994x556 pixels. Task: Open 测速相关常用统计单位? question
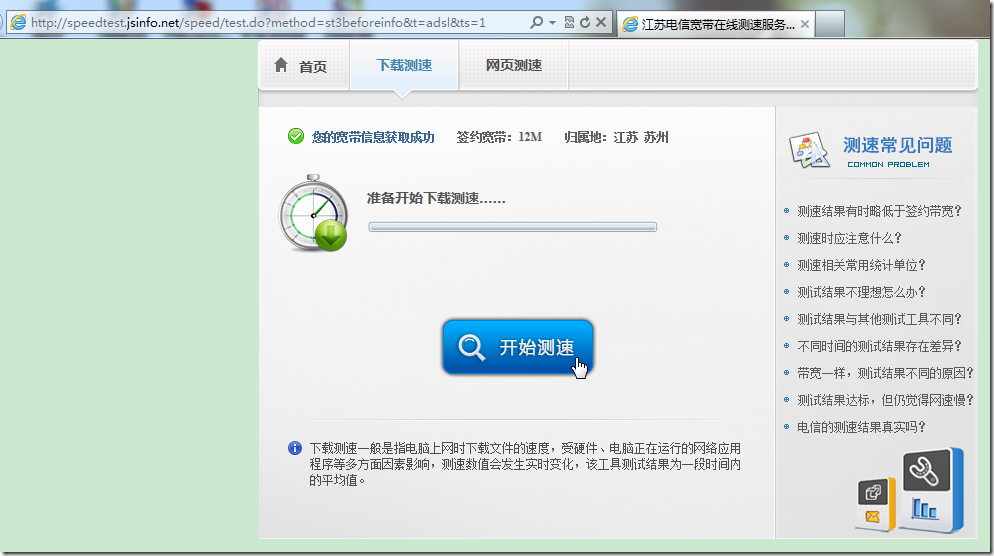click(862, 265)
